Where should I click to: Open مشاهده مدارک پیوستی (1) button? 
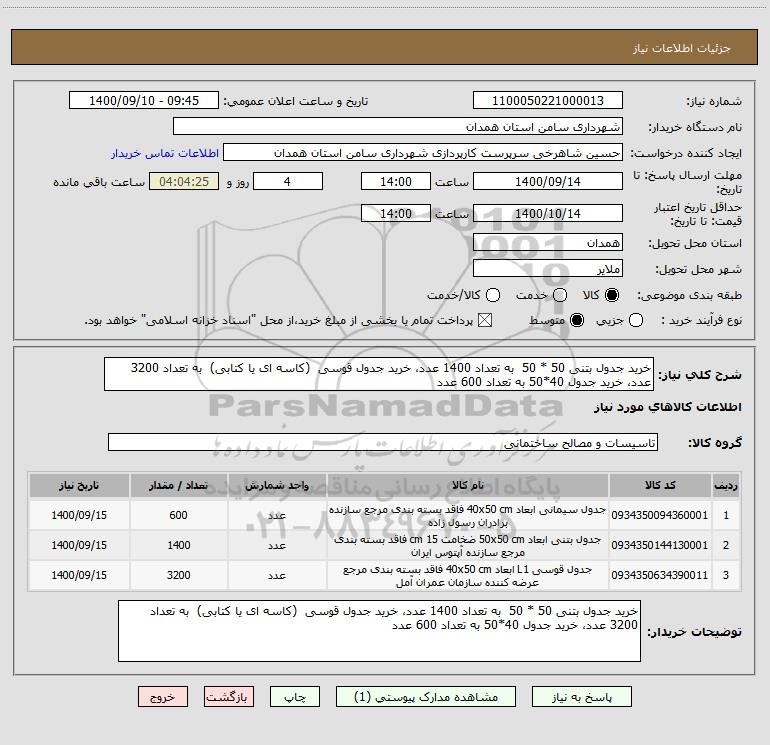pyautogui.click(x=426, y=696)
